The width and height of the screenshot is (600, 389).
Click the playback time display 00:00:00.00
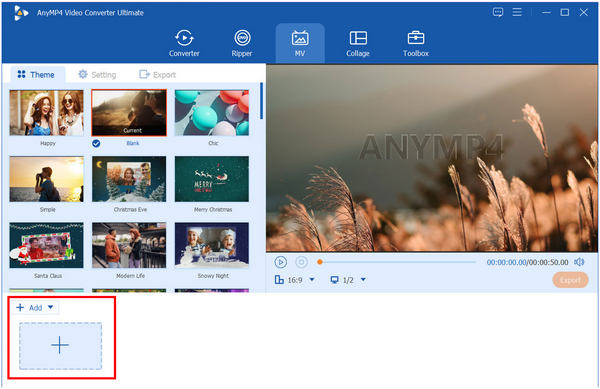point(506,262)
